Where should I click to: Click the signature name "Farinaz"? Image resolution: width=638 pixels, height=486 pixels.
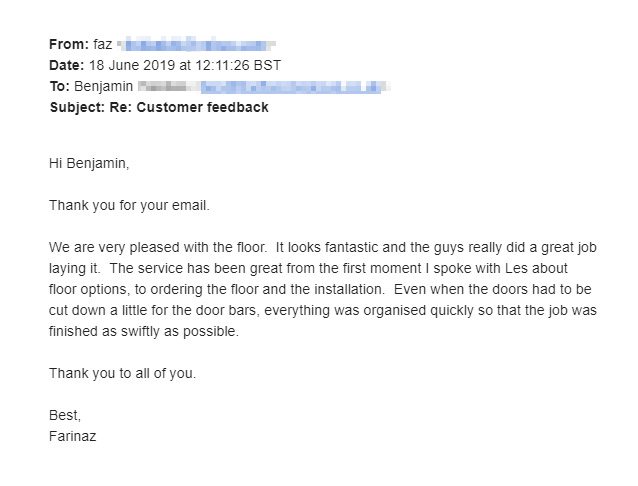[73, 436]
